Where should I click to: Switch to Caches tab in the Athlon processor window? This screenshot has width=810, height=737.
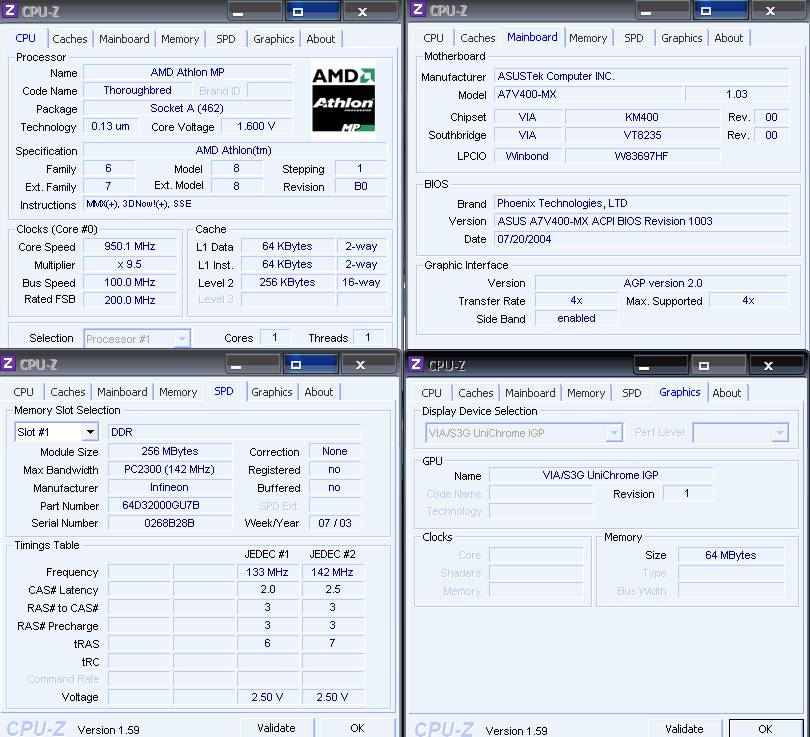(x=70, y=39)
